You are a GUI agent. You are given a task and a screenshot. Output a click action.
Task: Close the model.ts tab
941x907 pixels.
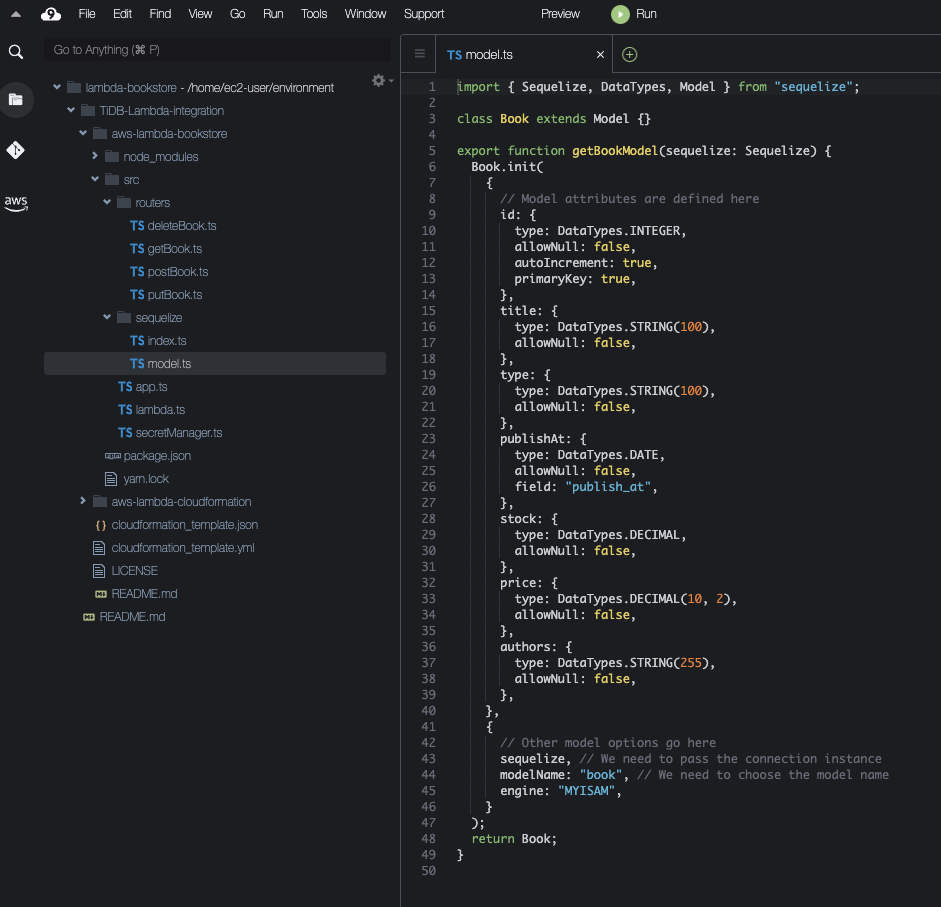point(600,55)
